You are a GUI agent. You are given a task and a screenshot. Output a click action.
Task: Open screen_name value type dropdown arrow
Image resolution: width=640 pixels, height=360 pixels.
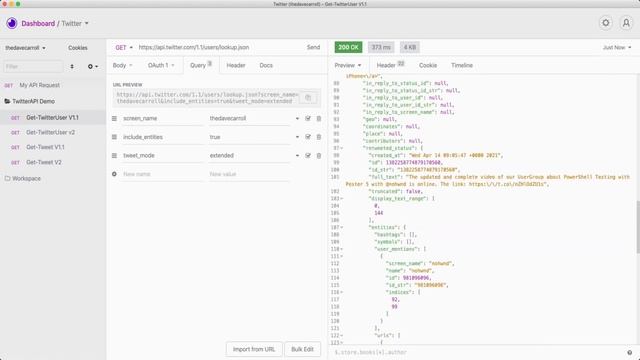coord(297,118)
